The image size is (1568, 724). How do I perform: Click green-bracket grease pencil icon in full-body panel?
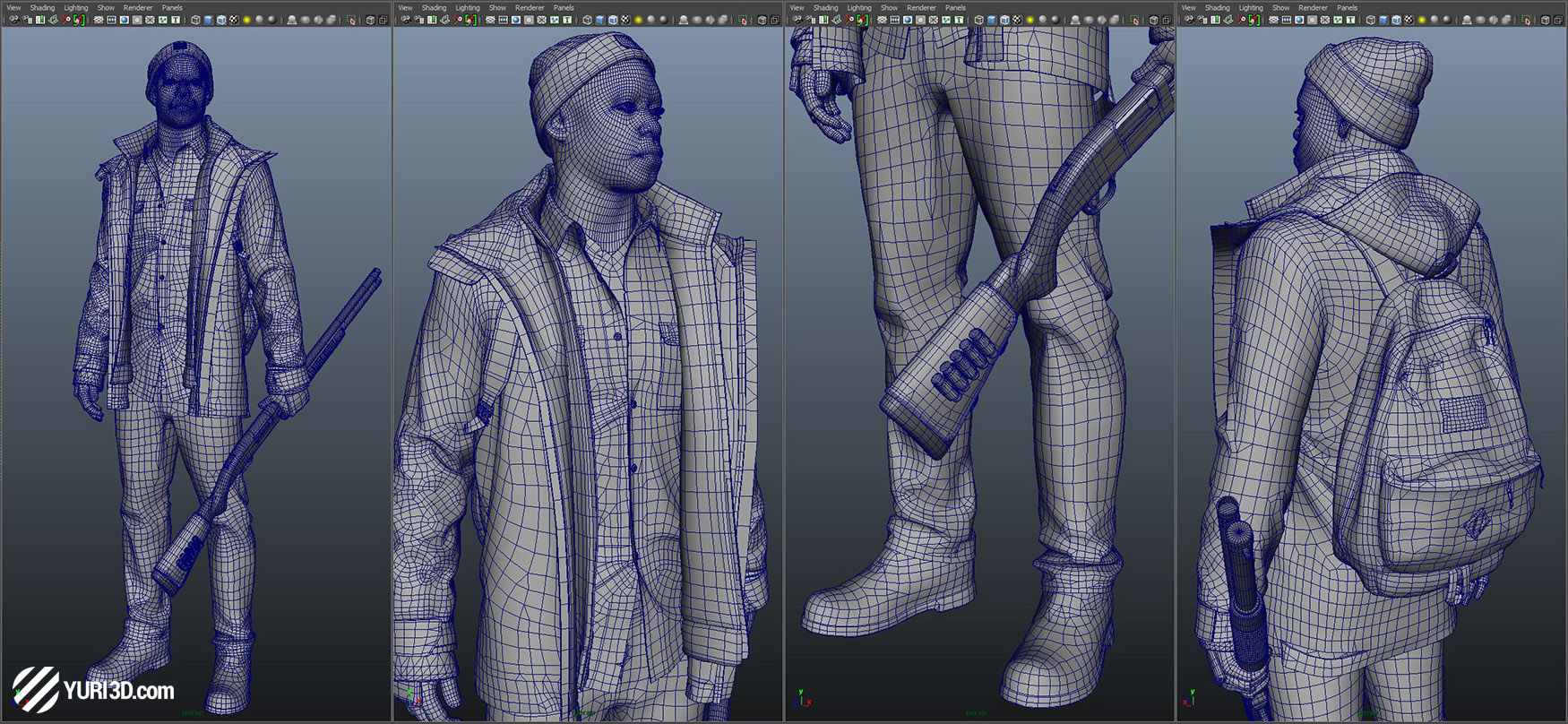[x=79, y=20]
